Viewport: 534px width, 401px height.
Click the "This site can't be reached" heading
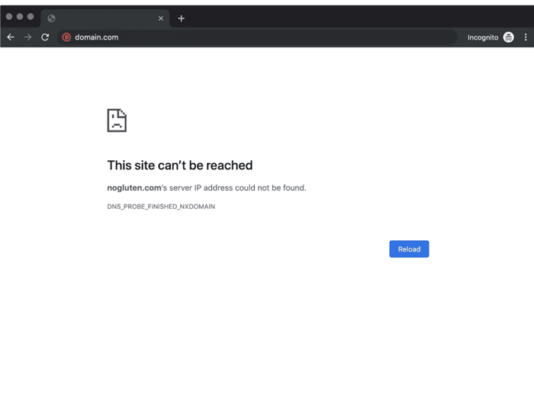point(180,165)
